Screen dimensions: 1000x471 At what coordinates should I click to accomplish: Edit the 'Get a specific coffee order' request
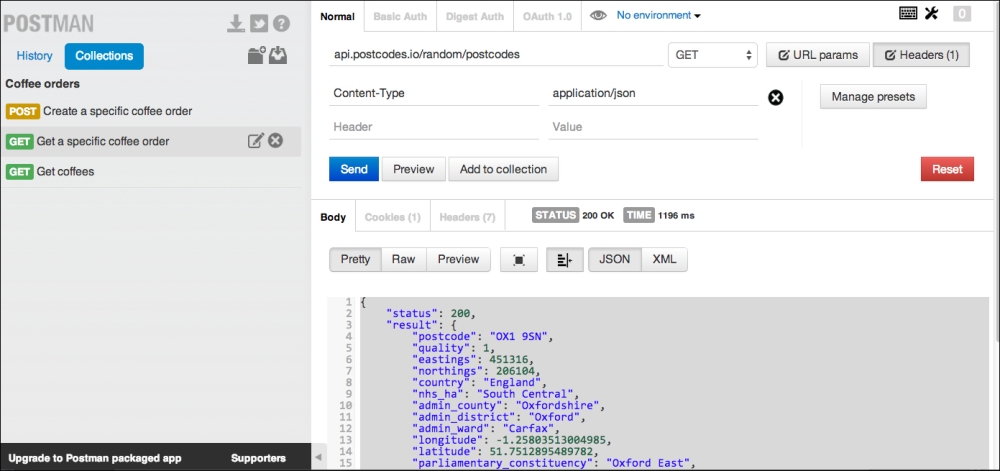coord(256,141)
